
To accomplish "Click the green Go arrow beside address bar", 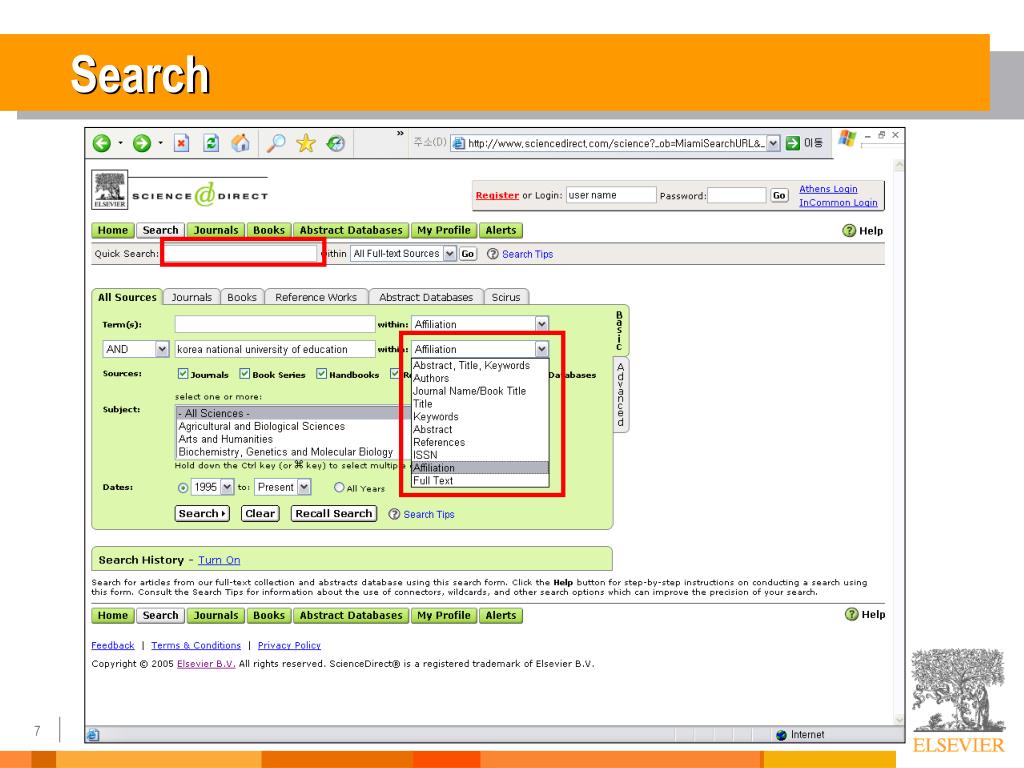I will 793,143.
